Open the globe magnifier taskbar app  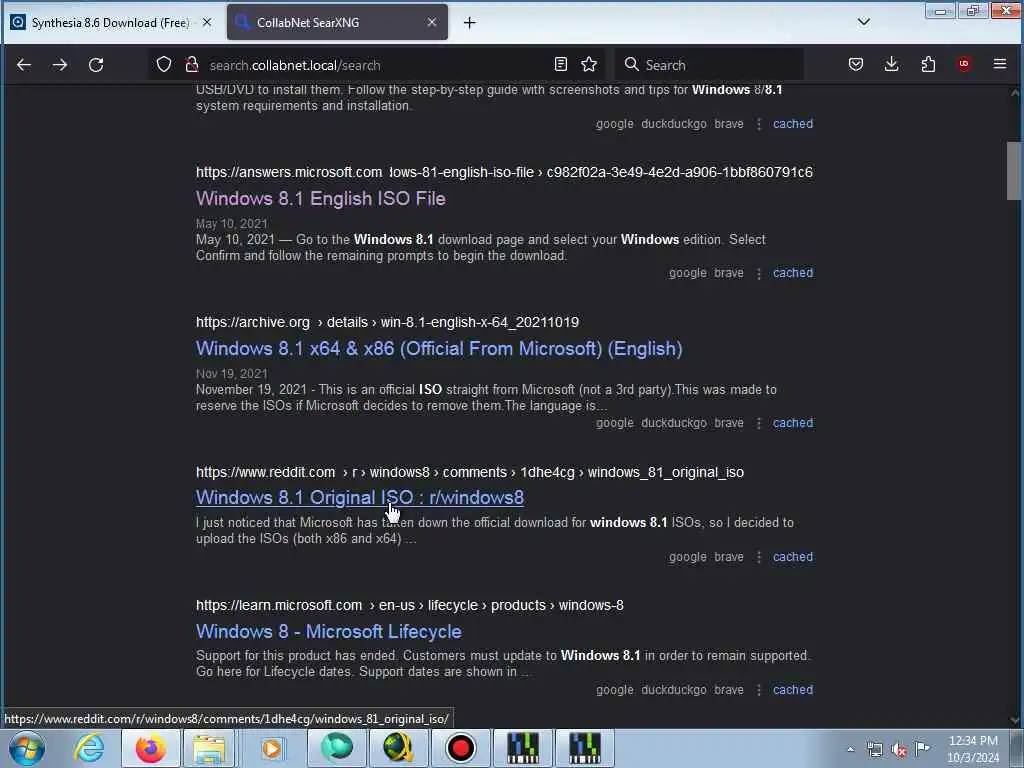[x=398, y=748]
